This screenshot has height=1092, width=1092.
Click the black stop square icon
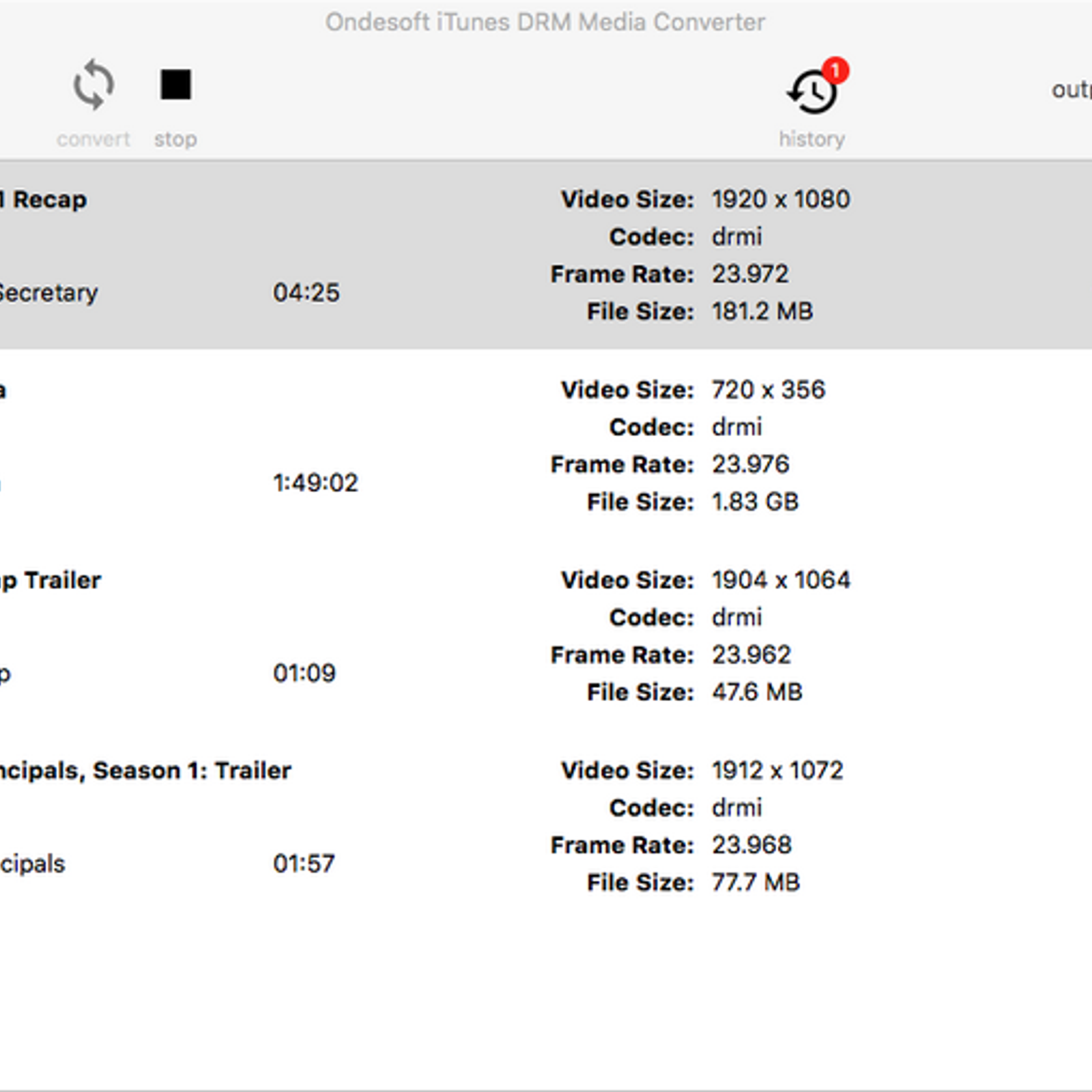tap(175, 85)
